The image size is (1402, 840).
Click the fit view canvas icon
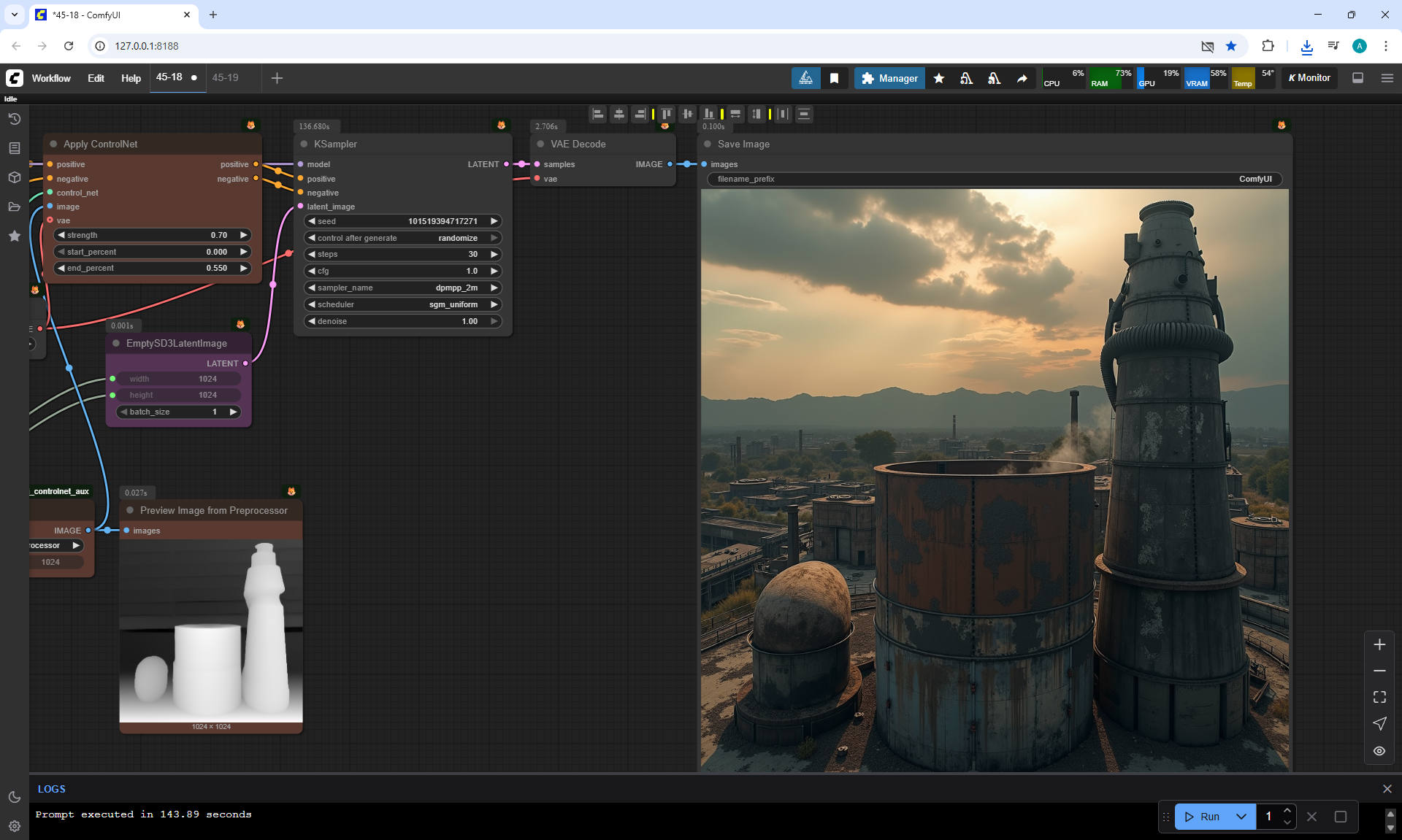coord(1379,697)
